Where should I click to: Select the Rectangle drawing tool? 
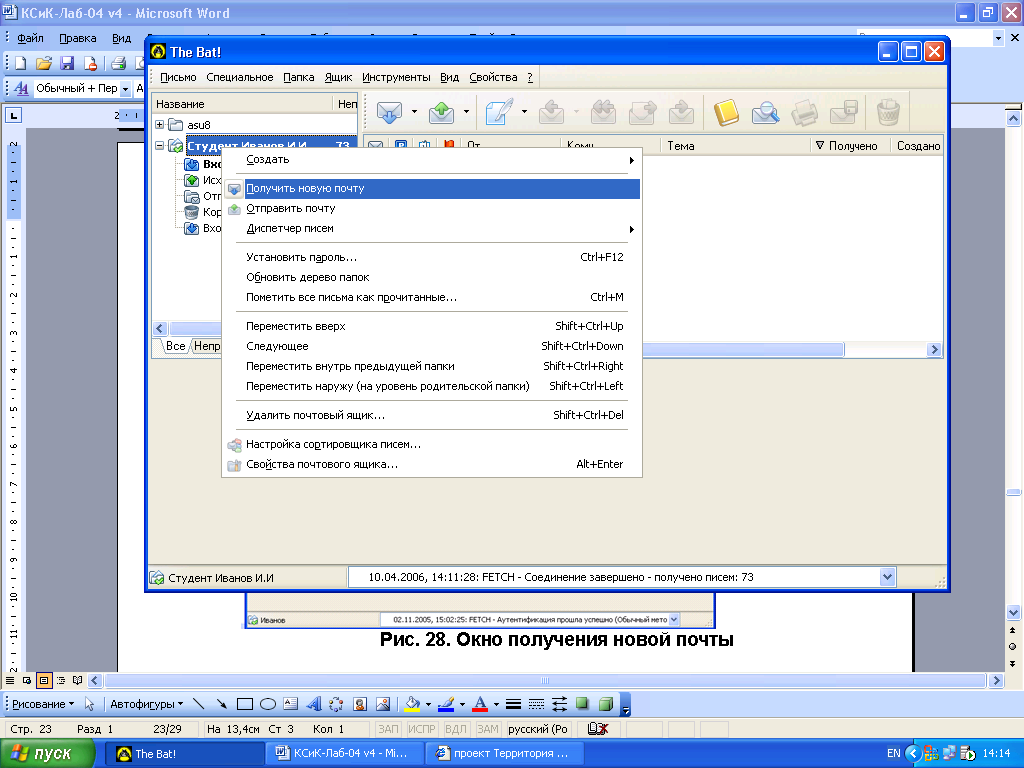(245, 704)
